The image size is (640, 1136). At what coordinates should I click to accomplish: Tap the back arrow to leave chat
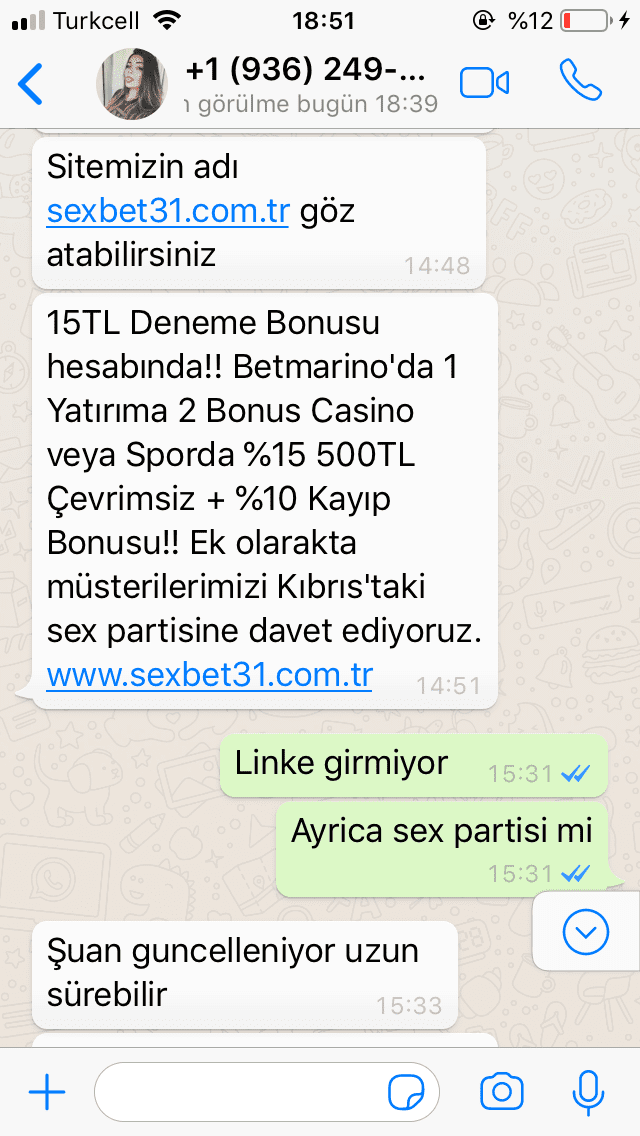click(x=30, y=83)
